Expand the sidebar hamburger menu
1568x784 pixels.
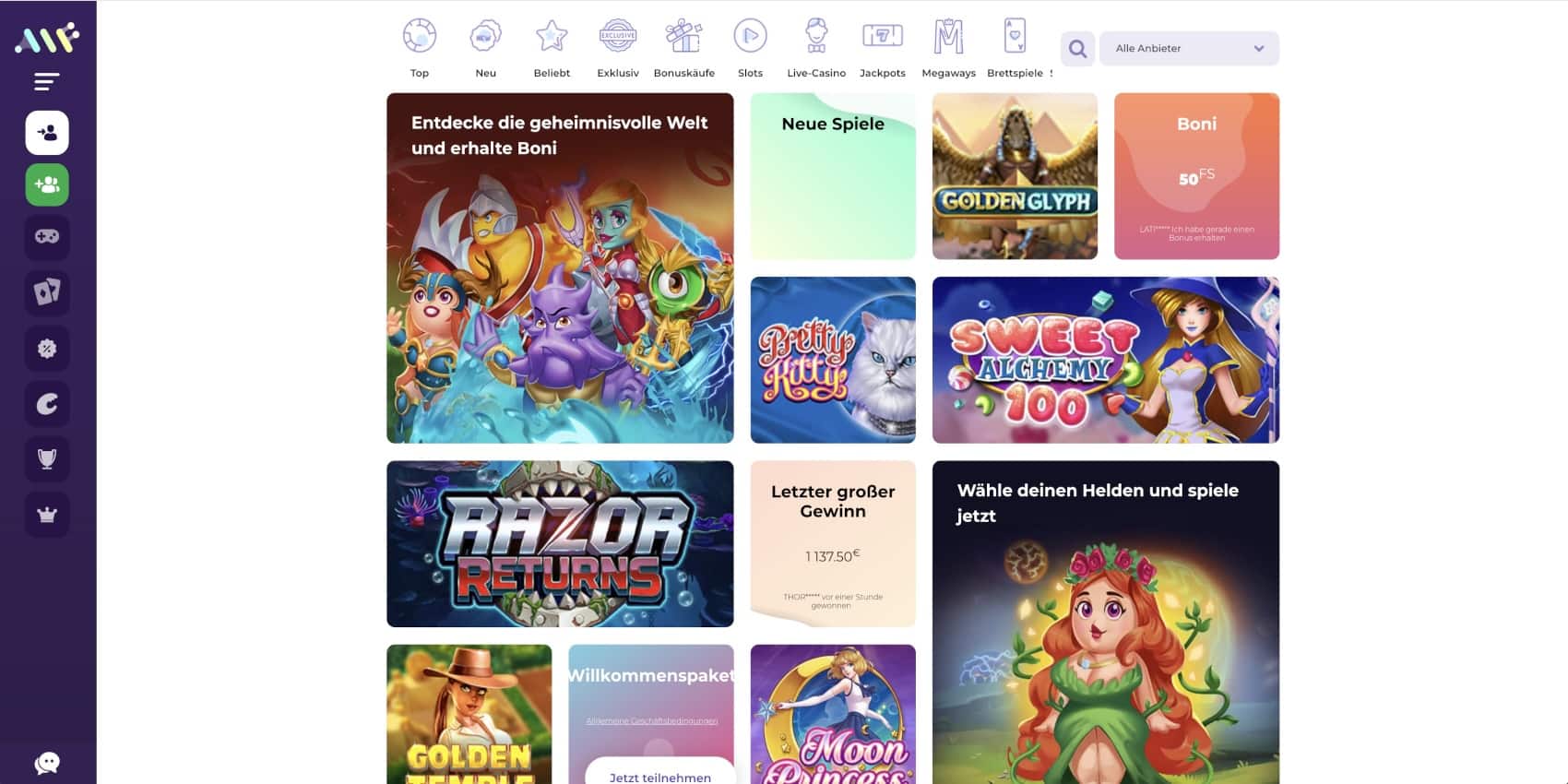47,82
